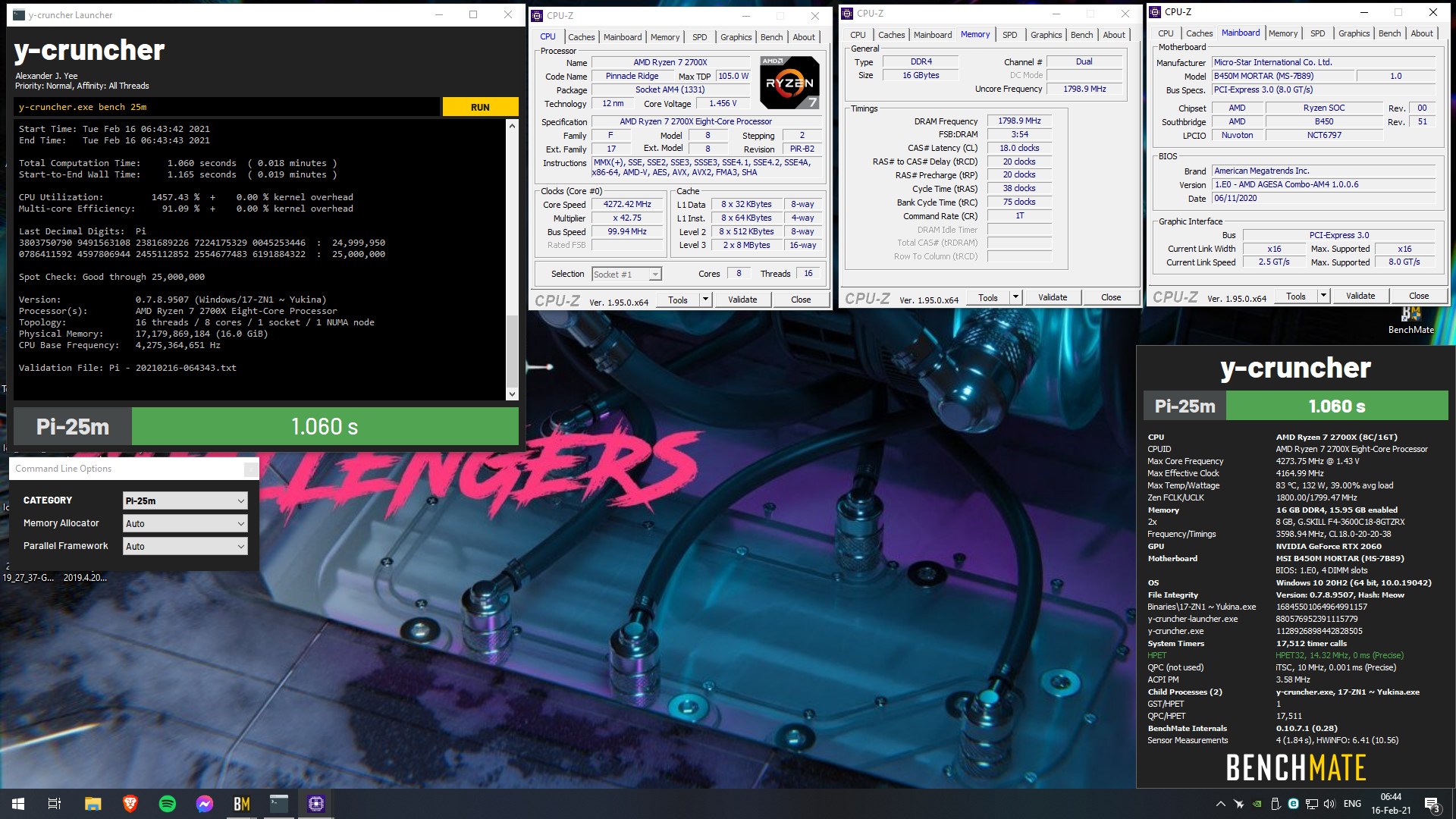The image size is (1456, 819).
Task: Click the safely remove hardware tray icon
Action: pyautogui.click(x=1276, y=804)
